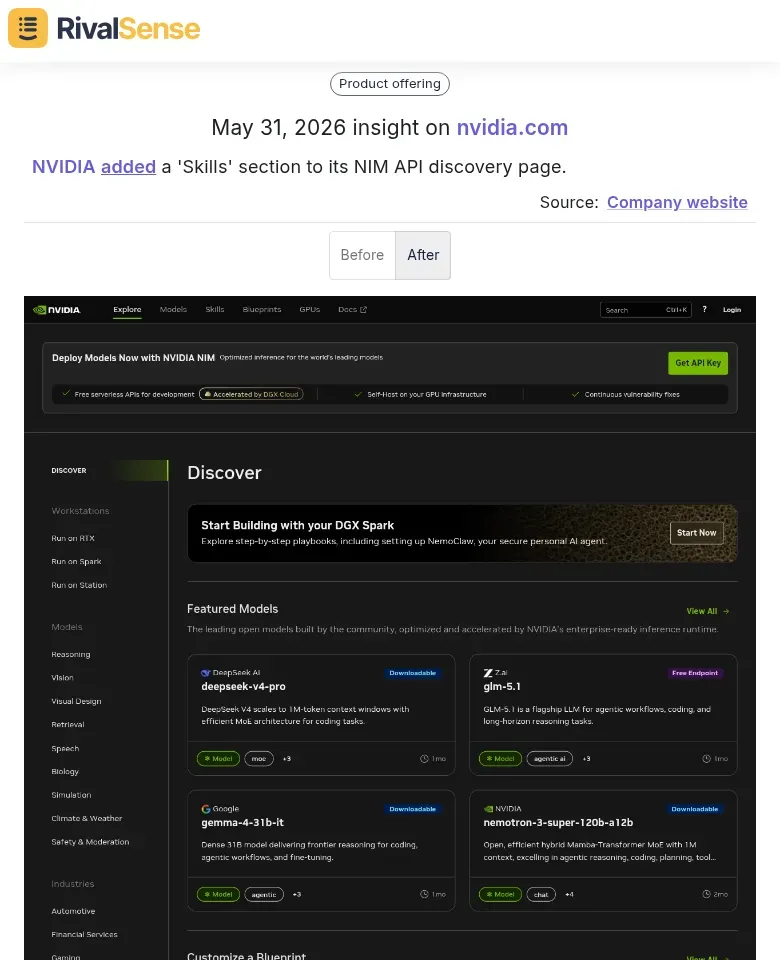Click the NVIDIA link in the insight sentence

pos(64,167)
